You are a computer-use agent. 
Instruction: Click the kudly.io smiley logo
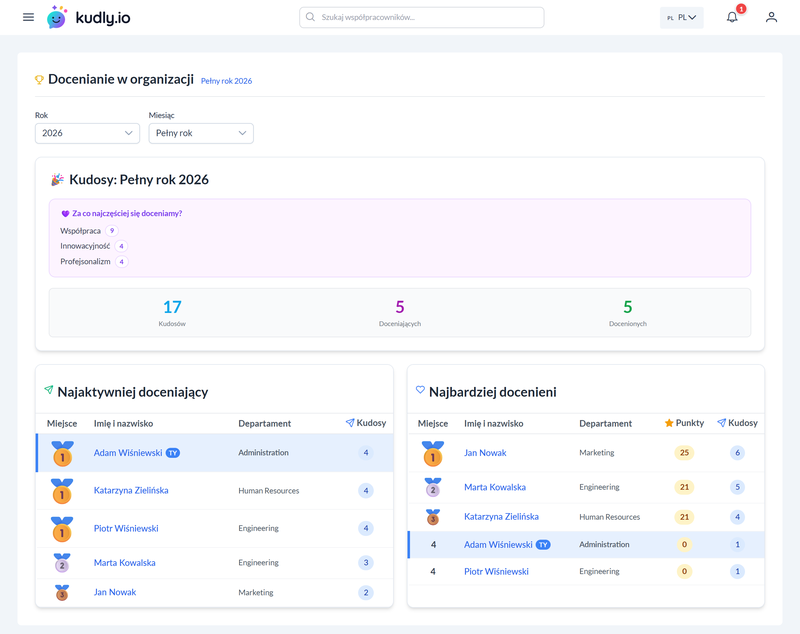click(x=57, y=17)
